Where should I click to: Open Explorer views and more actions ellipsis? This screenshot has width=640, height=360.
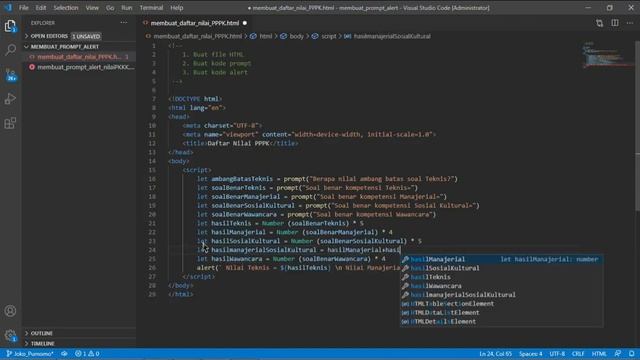tap(124, 23)
